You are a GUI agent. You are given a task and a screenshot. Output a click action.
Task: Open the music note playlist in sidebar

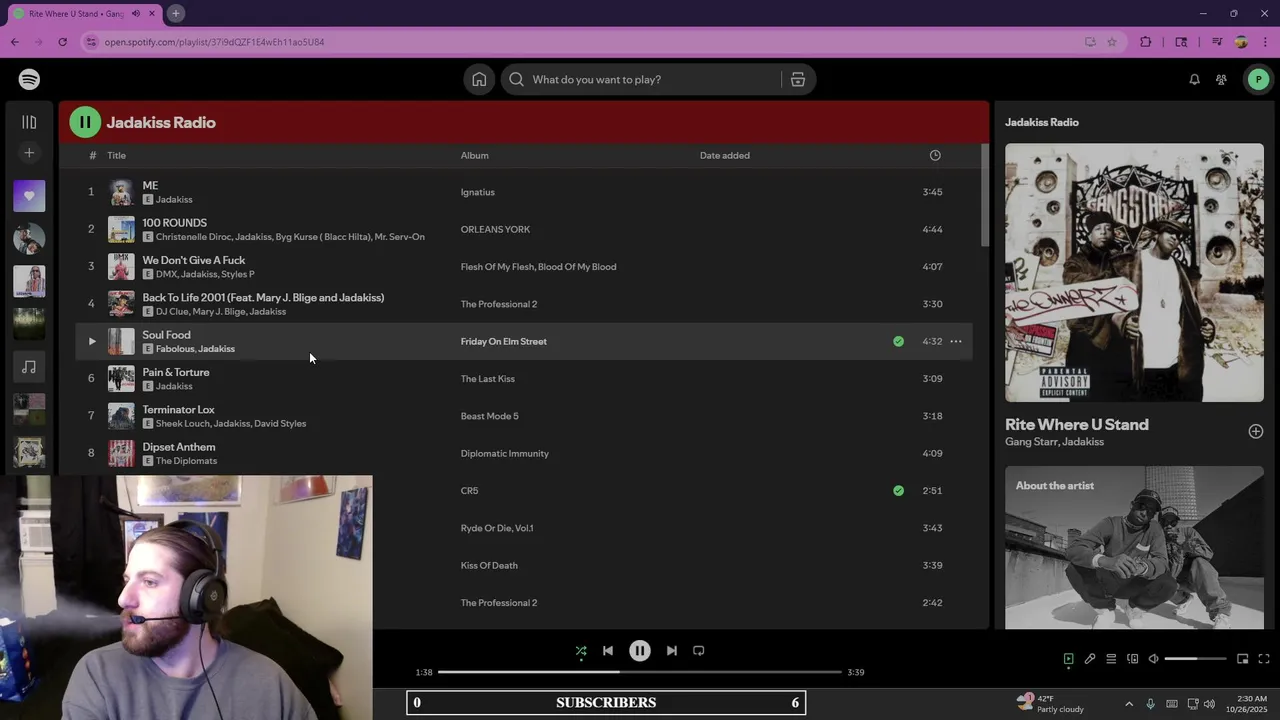tap(29, 367)
